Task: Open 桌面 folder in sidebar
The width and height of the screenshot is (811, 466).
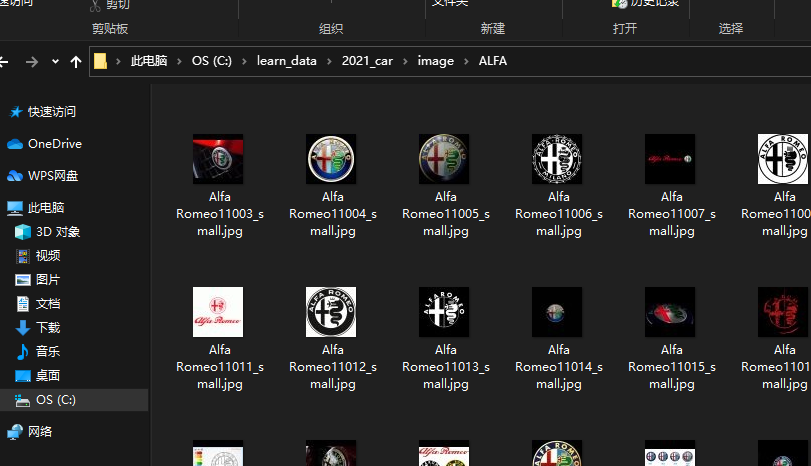Action: [x=48, y=375]
